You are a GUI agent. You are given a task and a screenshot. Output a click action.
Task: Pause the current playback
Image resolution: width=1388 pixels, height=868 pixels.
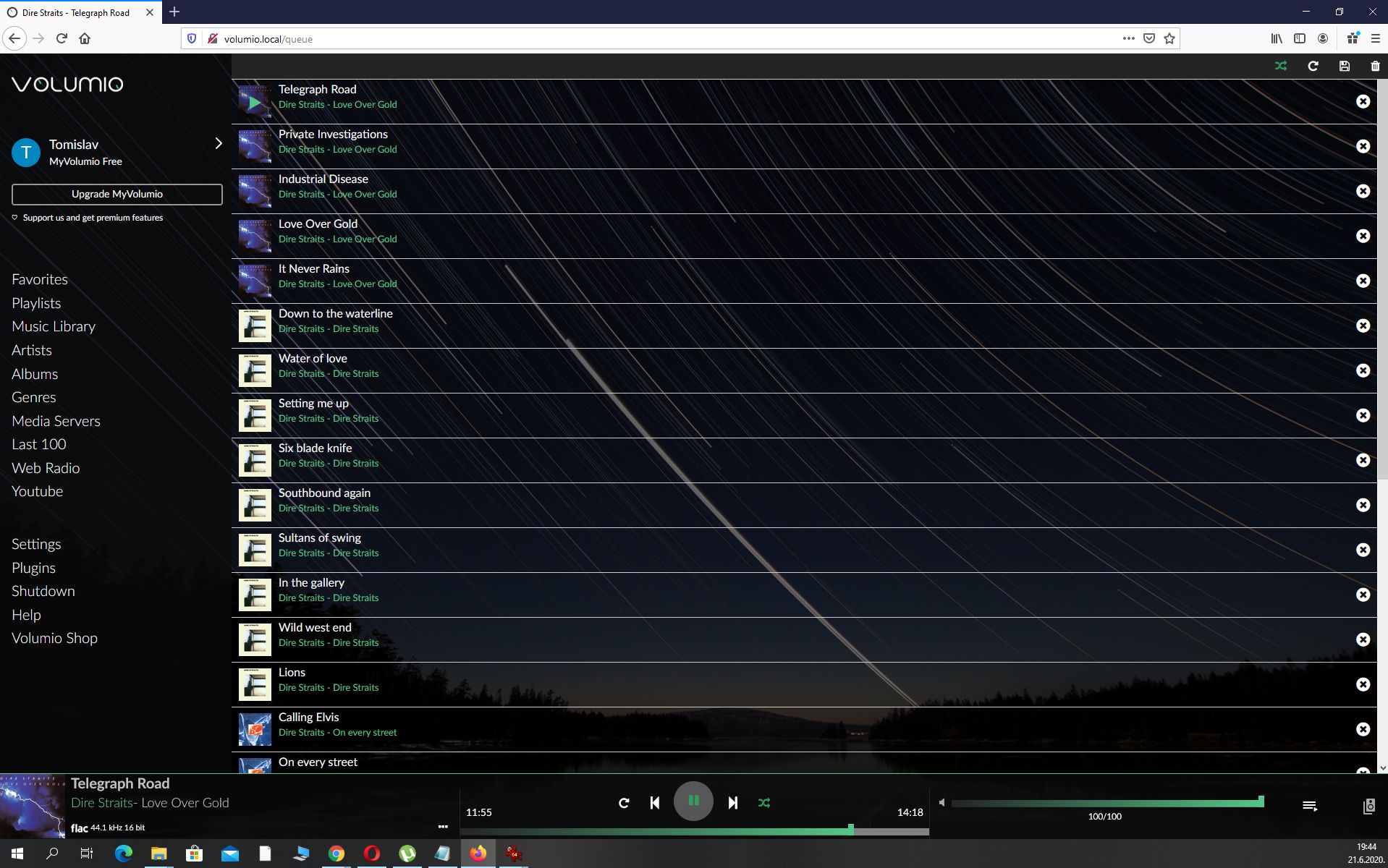coord(693,801)
